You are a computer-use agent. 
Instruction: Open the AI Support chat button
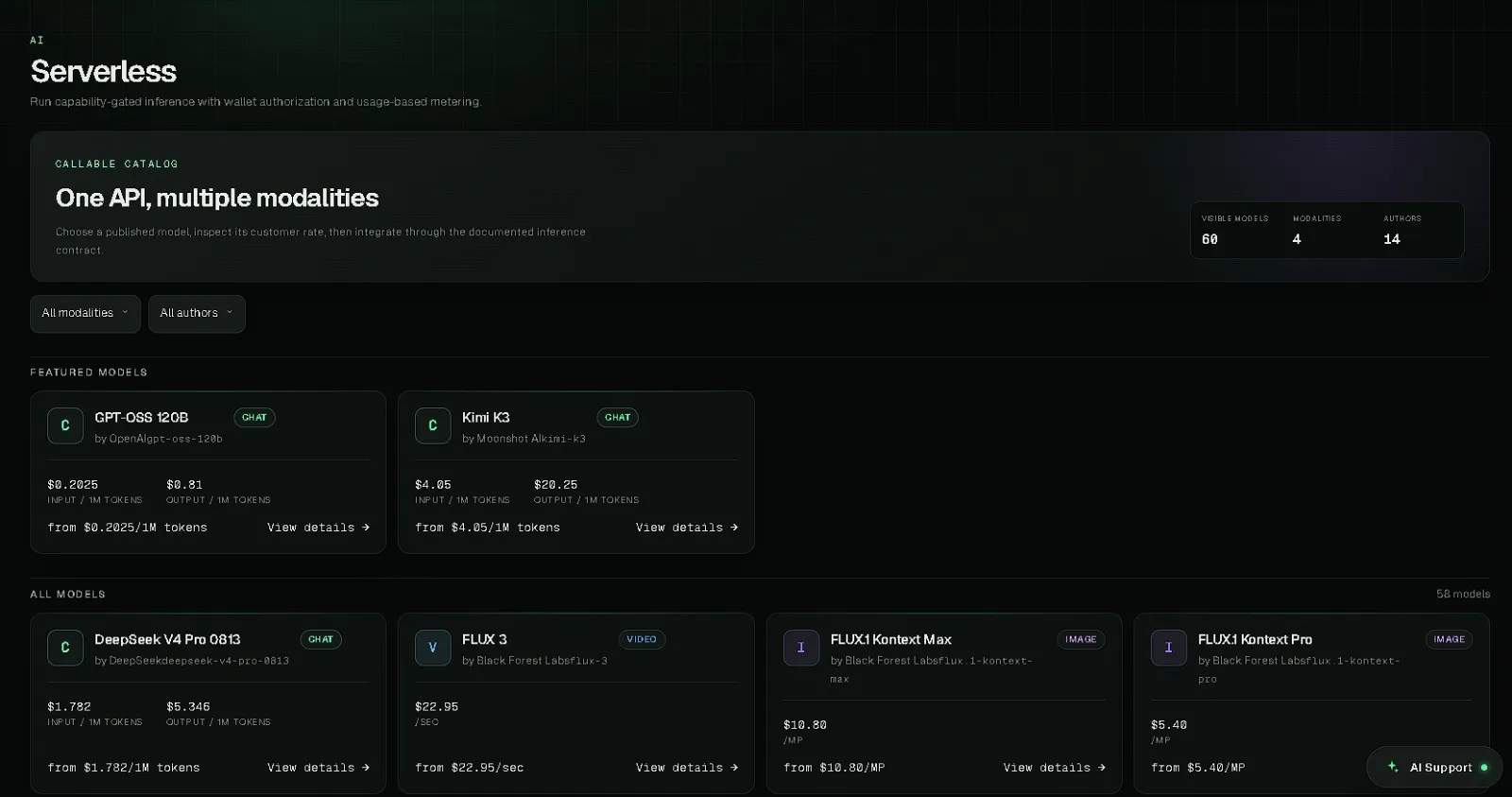[1435, 767]
